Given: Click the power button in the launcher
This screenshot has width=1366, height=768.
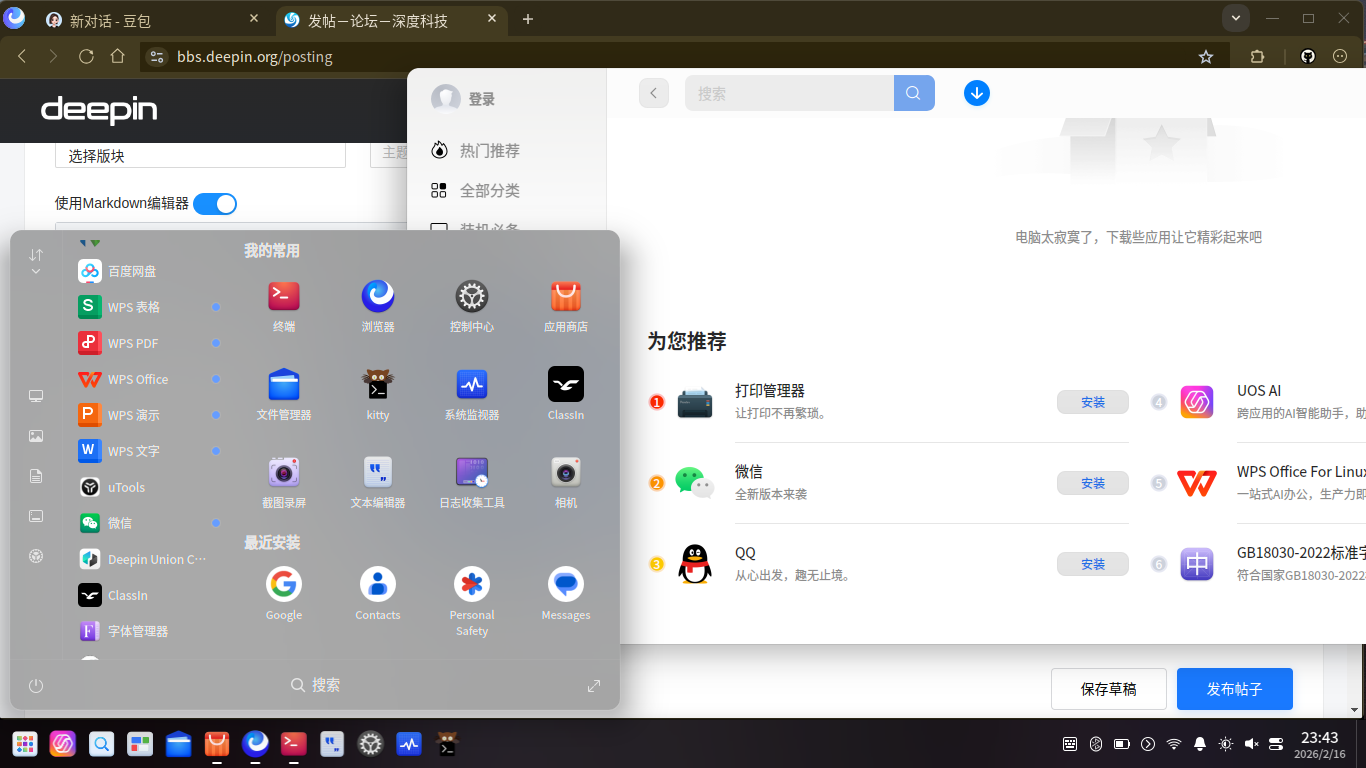Looking at the screenshot, I should (x=36, y=686).
